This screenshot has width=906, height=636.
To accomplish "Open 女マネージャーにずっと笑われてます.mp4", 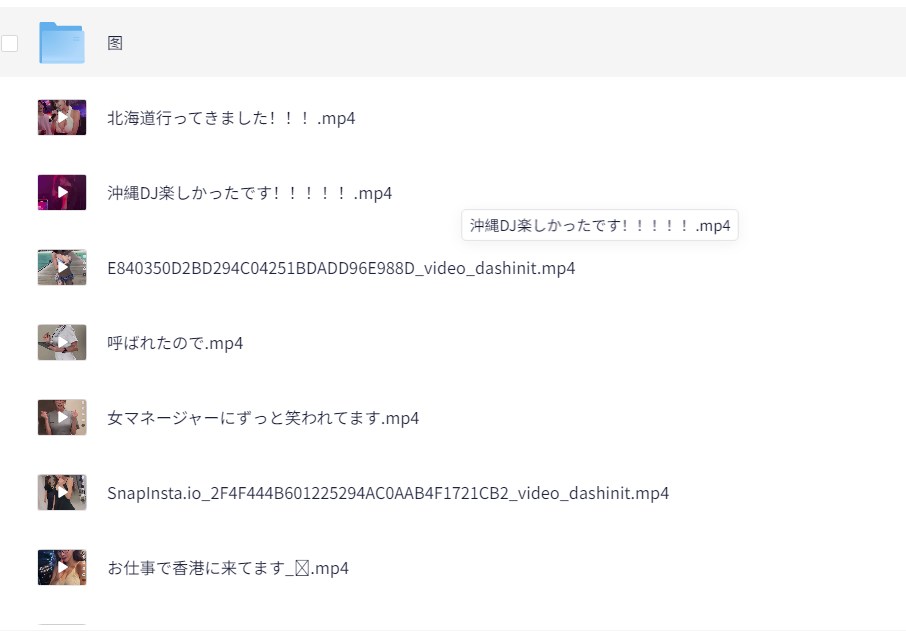I will tap(263, 418).
